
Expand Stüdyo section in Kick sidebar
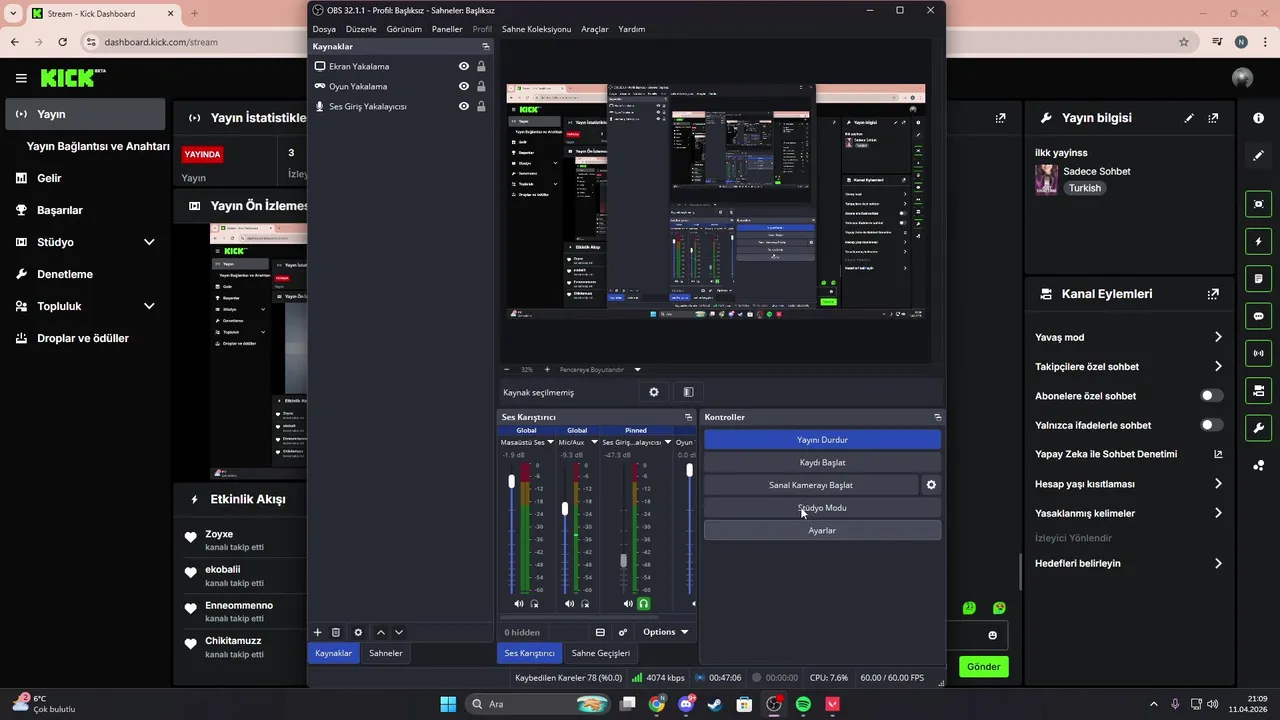[149, 242]
